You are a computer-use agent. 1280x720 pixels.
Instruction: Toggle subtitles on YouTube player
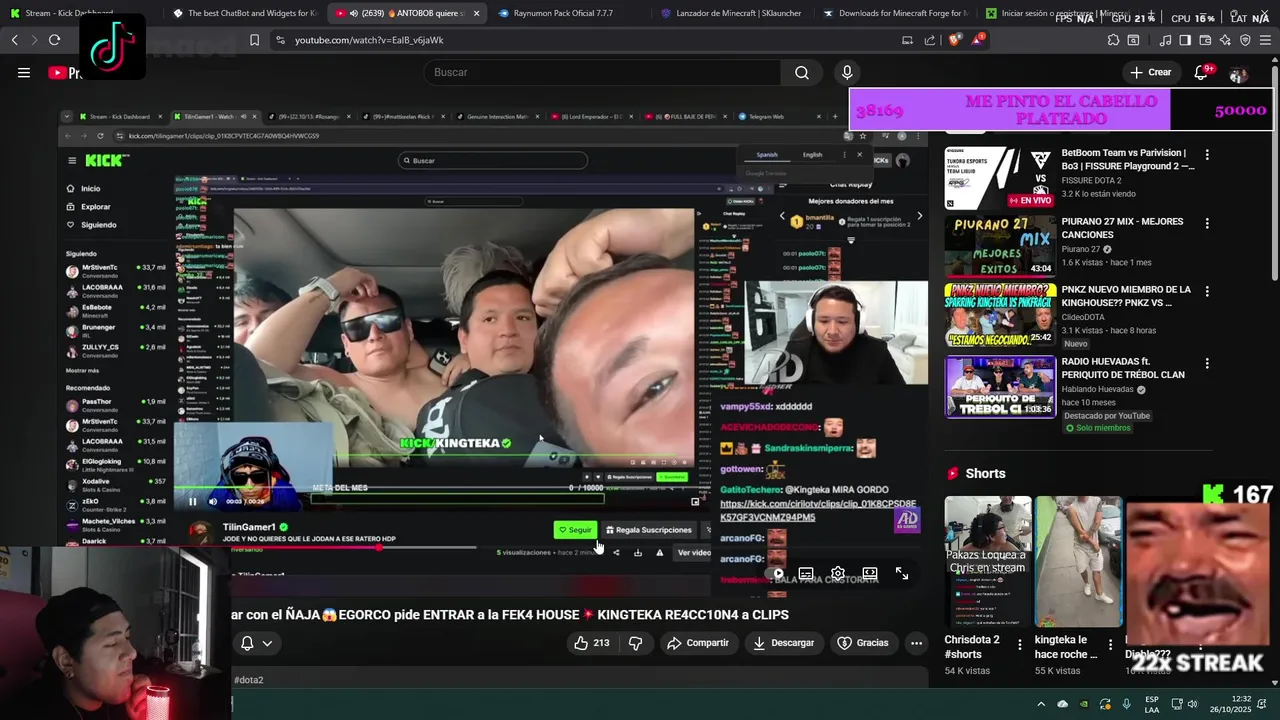pos(806,574)
